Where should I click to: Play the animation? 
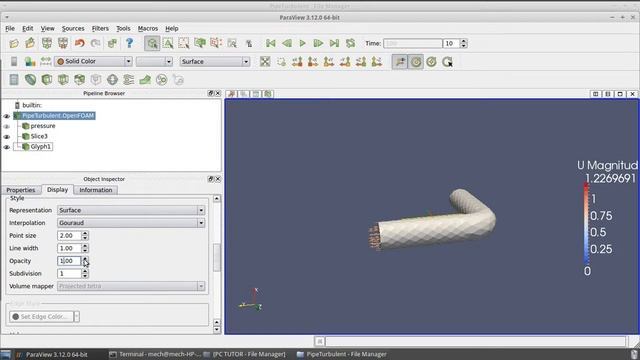click(x=302, y=43)
